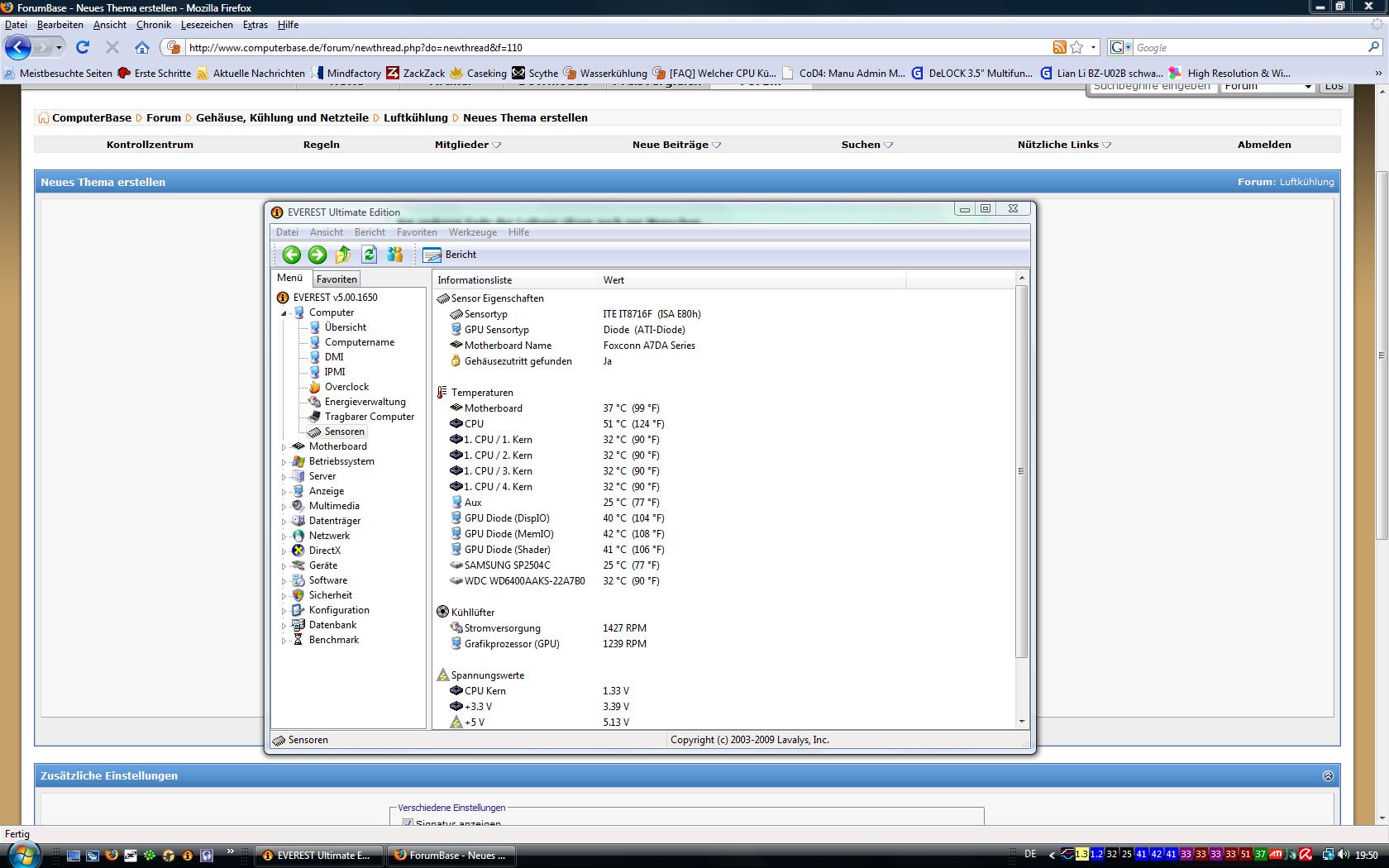Click the Firefox quick launch icon
The width and height of the screenshot is (1389, 868).
point(112,856)
